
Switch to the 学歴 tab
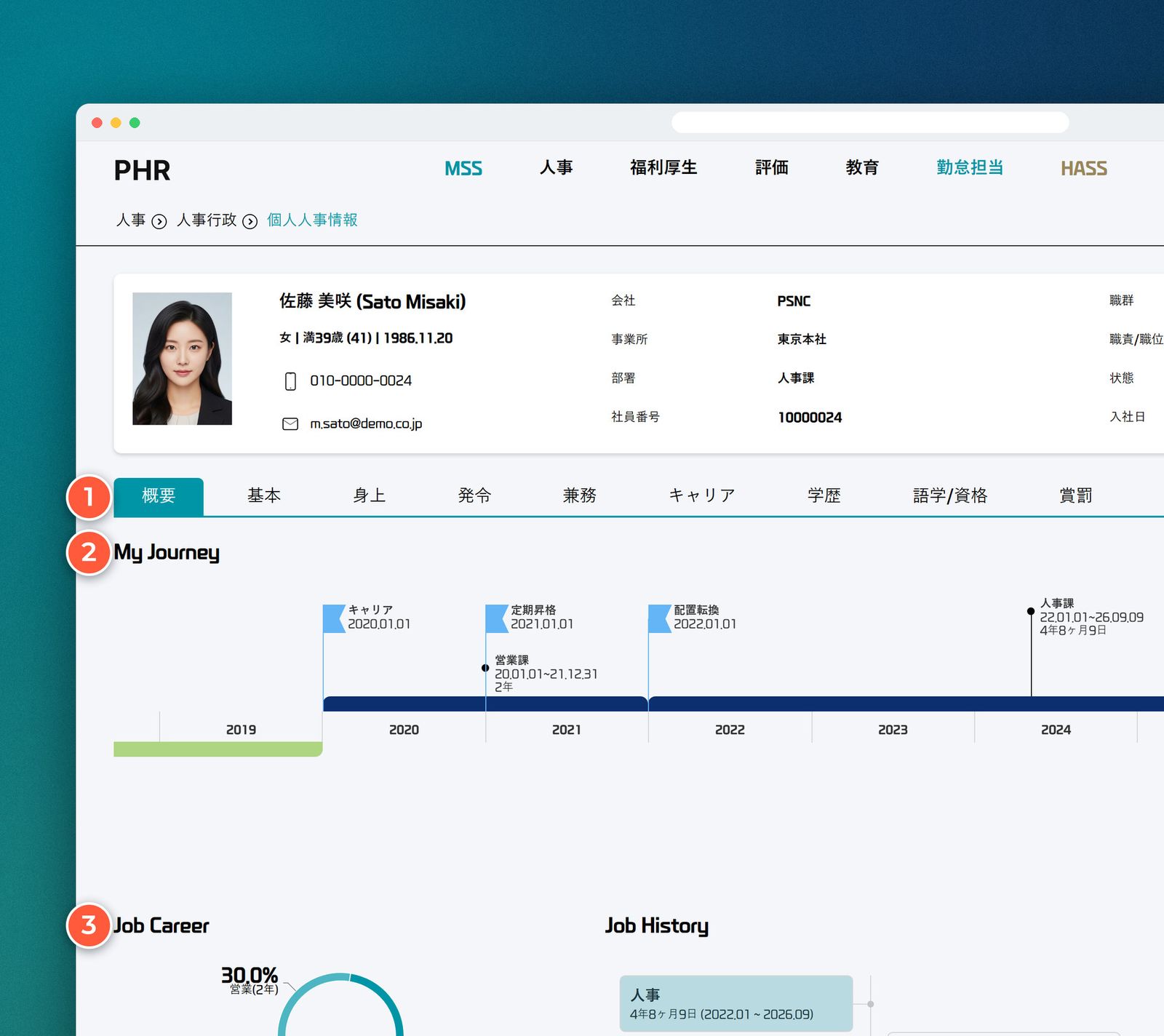pyautogui.click(x=824, y=495)
